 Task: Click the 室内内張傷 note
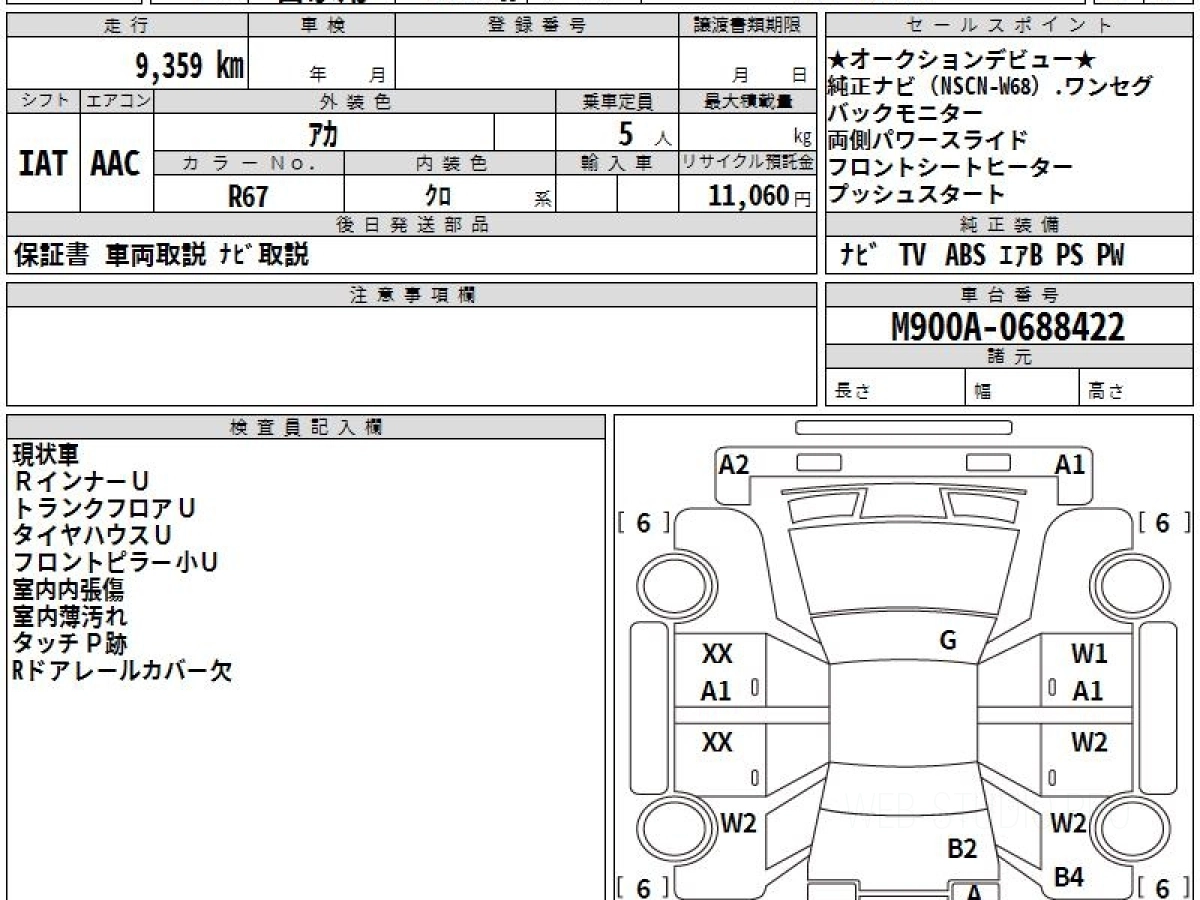69,589
